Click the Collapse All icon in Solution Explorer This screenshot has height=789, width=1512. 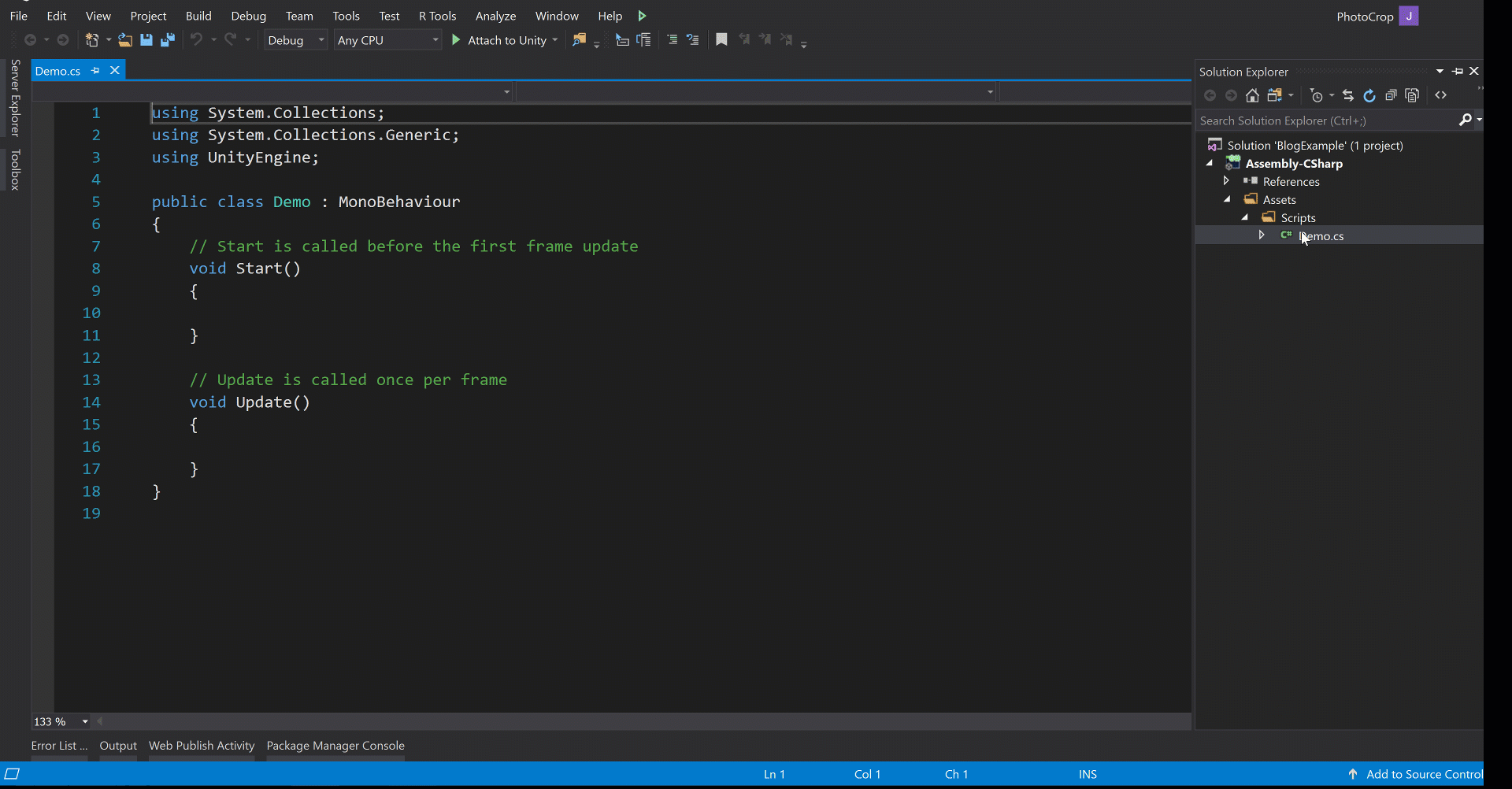click(x=1392, y=95)
